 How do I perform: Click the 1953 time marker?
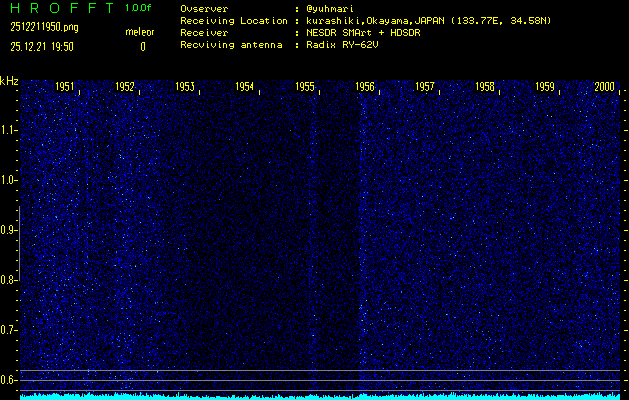(x=185, y=87)
